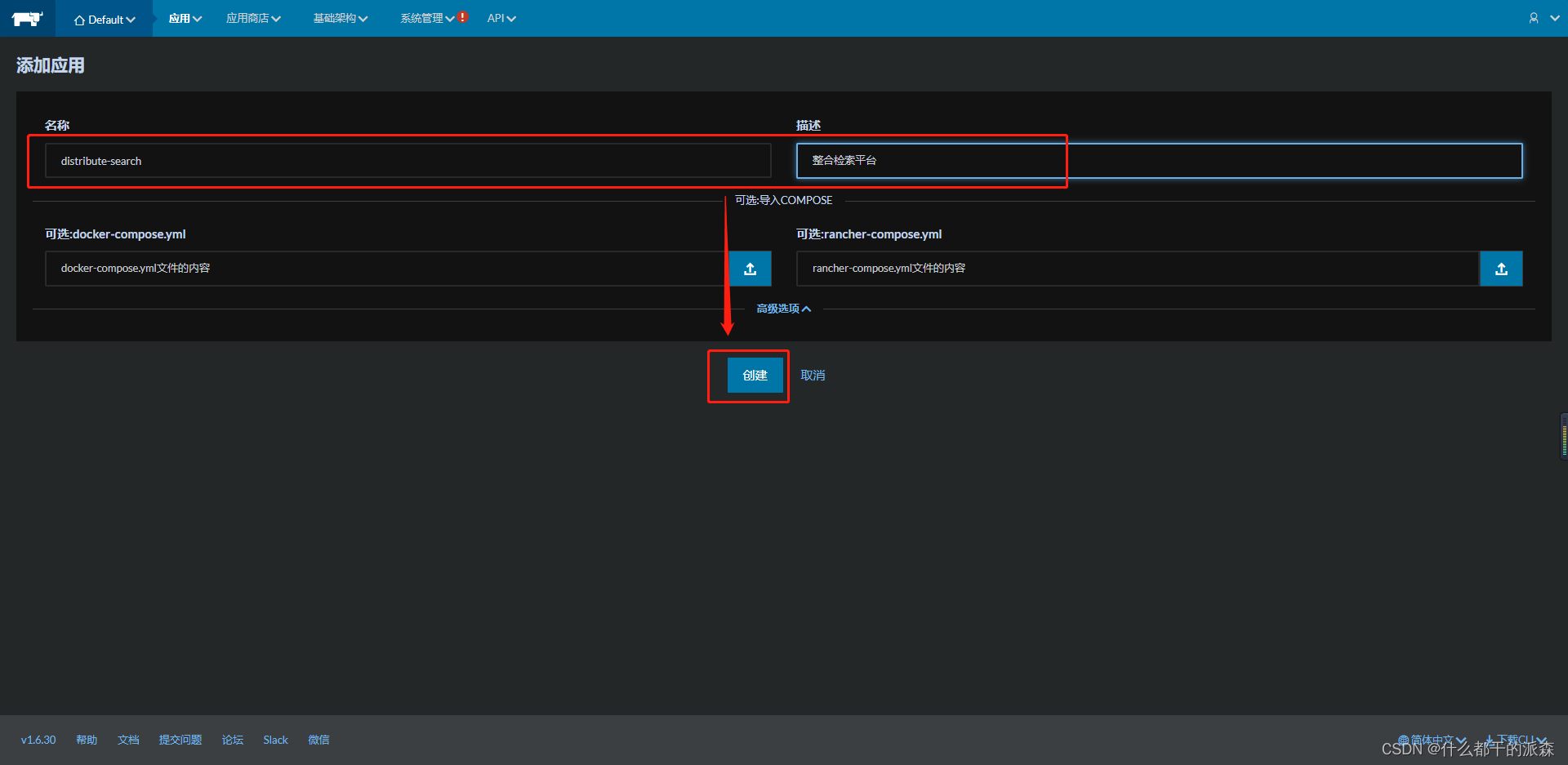Open the 应用商店 menu
The height and width of the screenshot is (765, 1568).
tap(253, 18)
